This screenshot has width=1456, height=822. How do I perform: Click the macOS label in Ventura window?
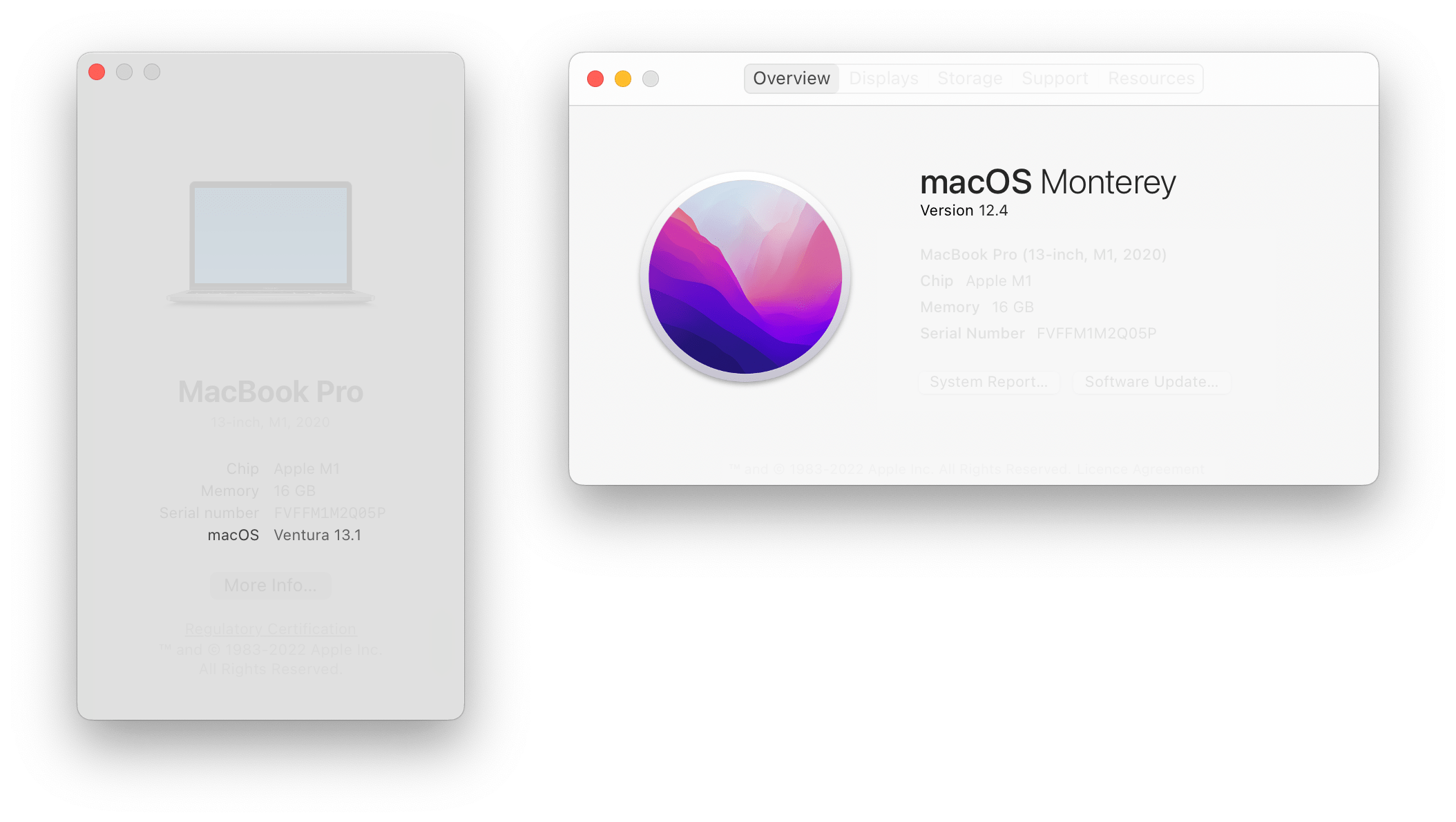pos(233,535)
